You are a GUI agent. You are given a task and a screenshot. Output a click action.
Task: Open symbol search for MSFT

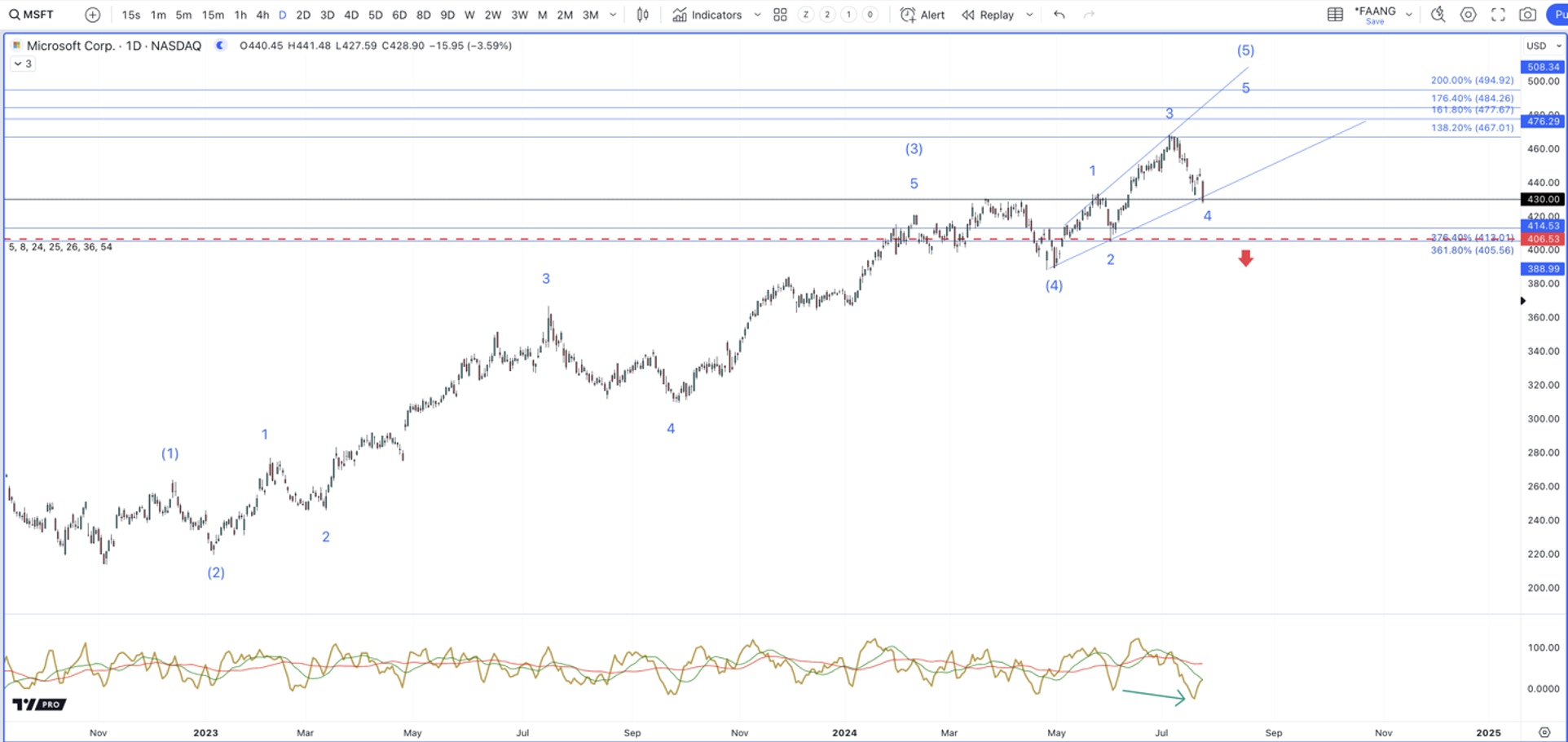point(33,15)
